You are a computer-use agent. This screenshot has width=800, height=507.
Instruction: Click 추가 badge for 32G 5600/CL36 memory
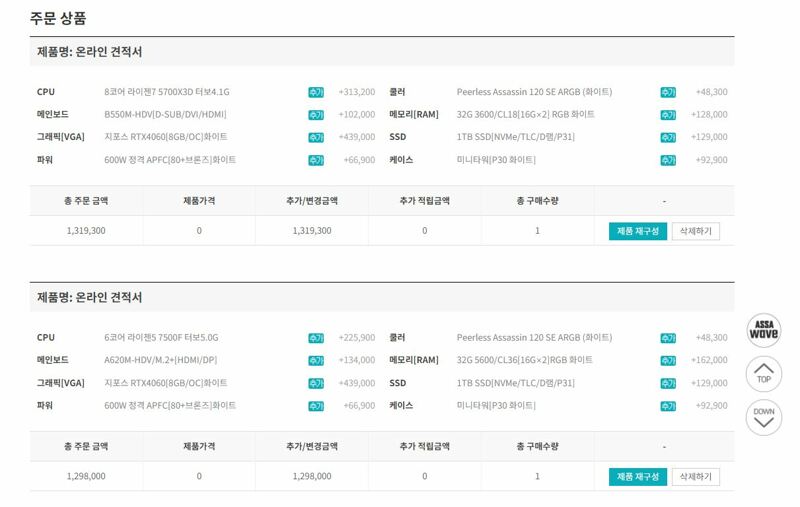(668, 361)
